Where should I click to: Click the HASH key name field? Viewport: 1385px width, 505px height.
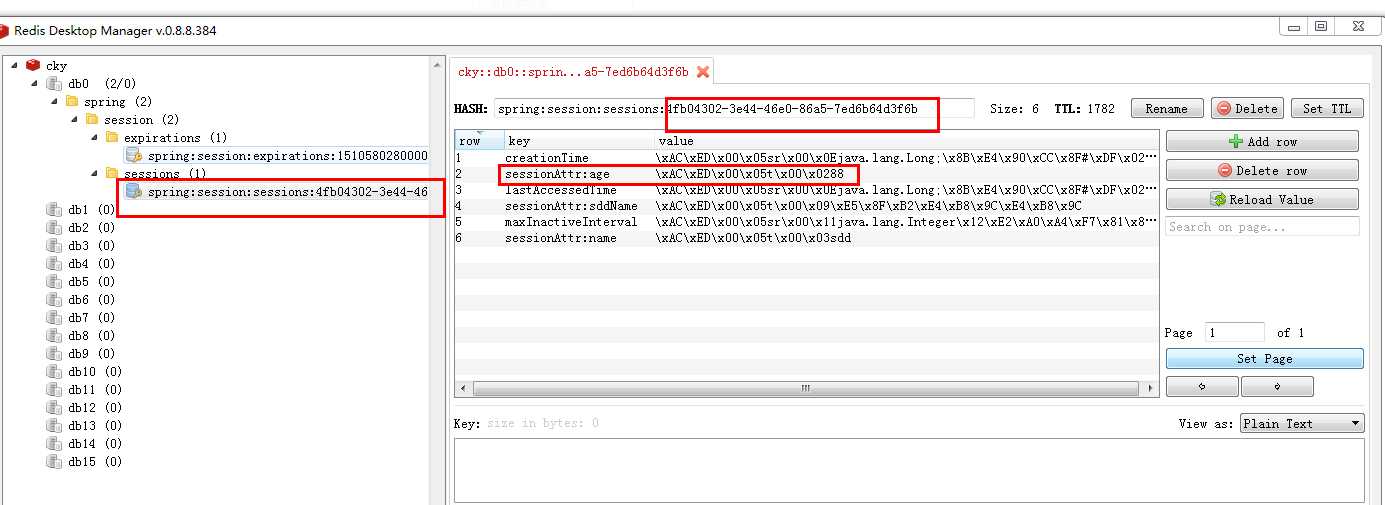point(734,108)
